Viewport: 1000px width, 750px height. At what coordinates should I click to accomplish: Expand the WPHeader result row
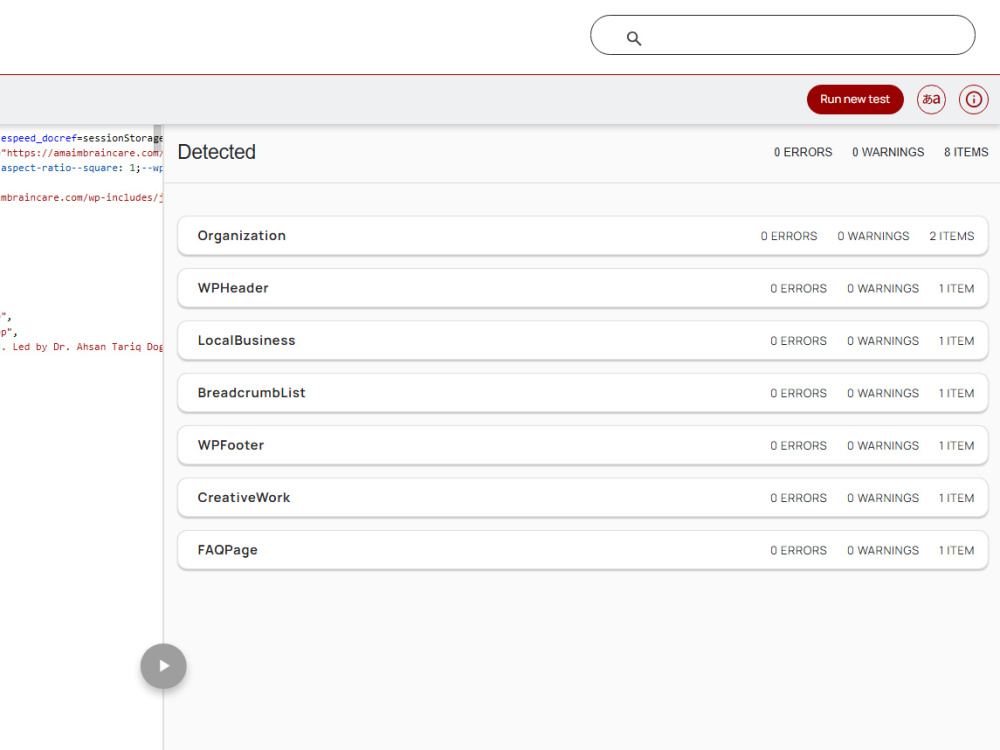click(x=582, y=288)
